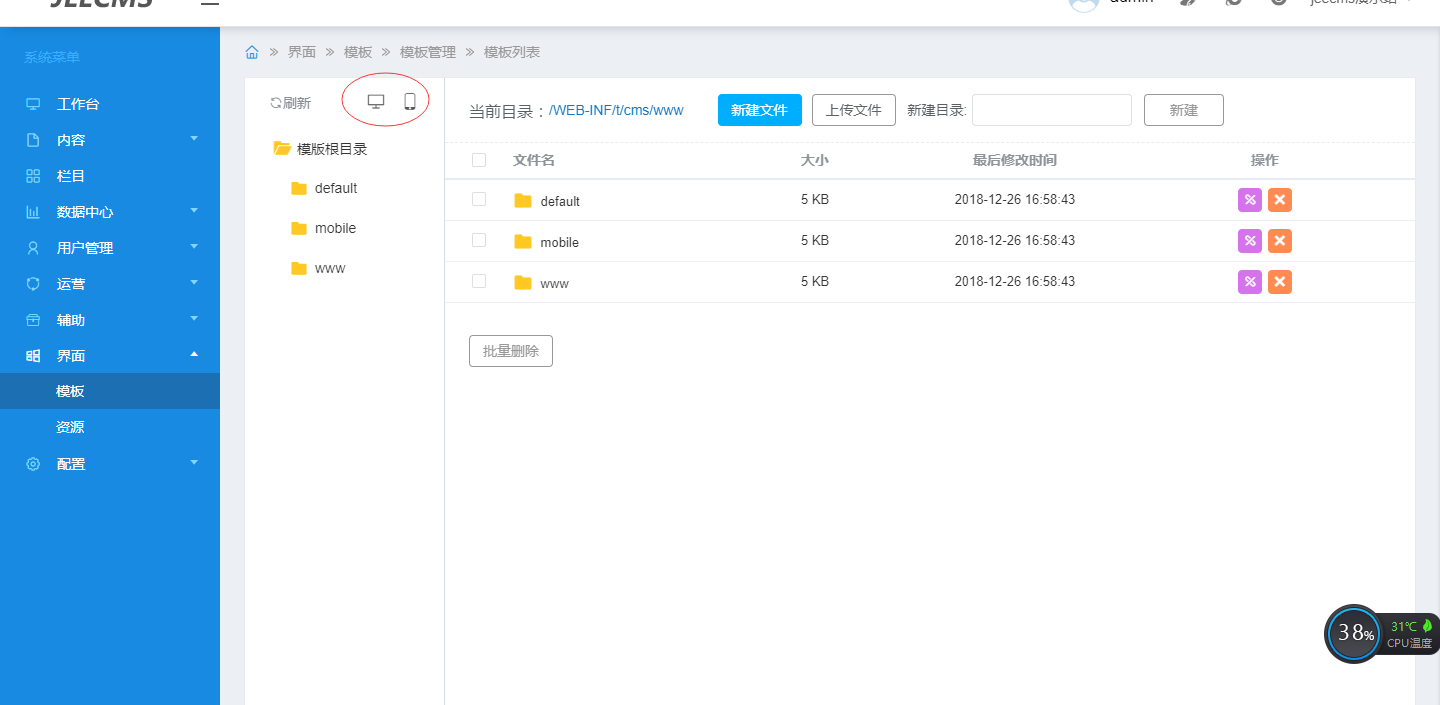Viewport: 1440px width, 705px height.
Task: Click the 上传文件 button
Action: tap(853, 110)
